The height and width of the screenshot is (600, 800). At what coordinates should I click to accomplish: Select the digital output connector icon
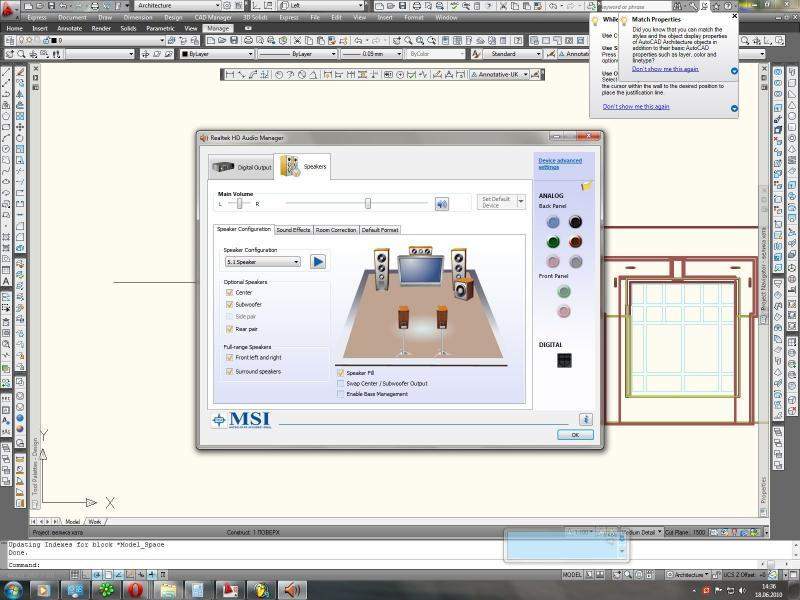coord(564,360)
